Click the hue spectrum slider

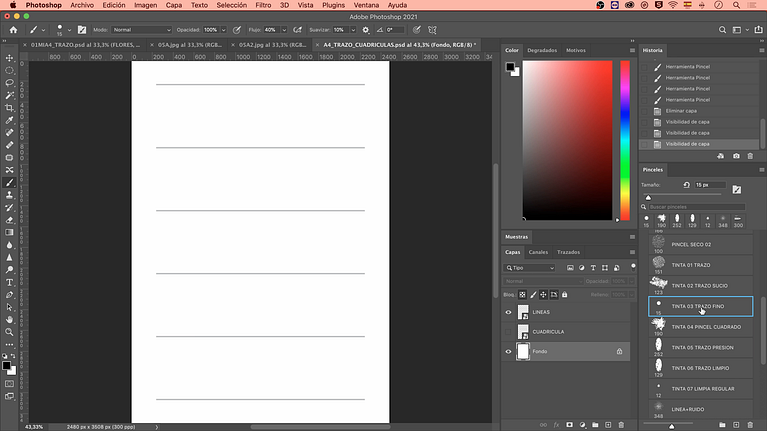click(625, 140)
